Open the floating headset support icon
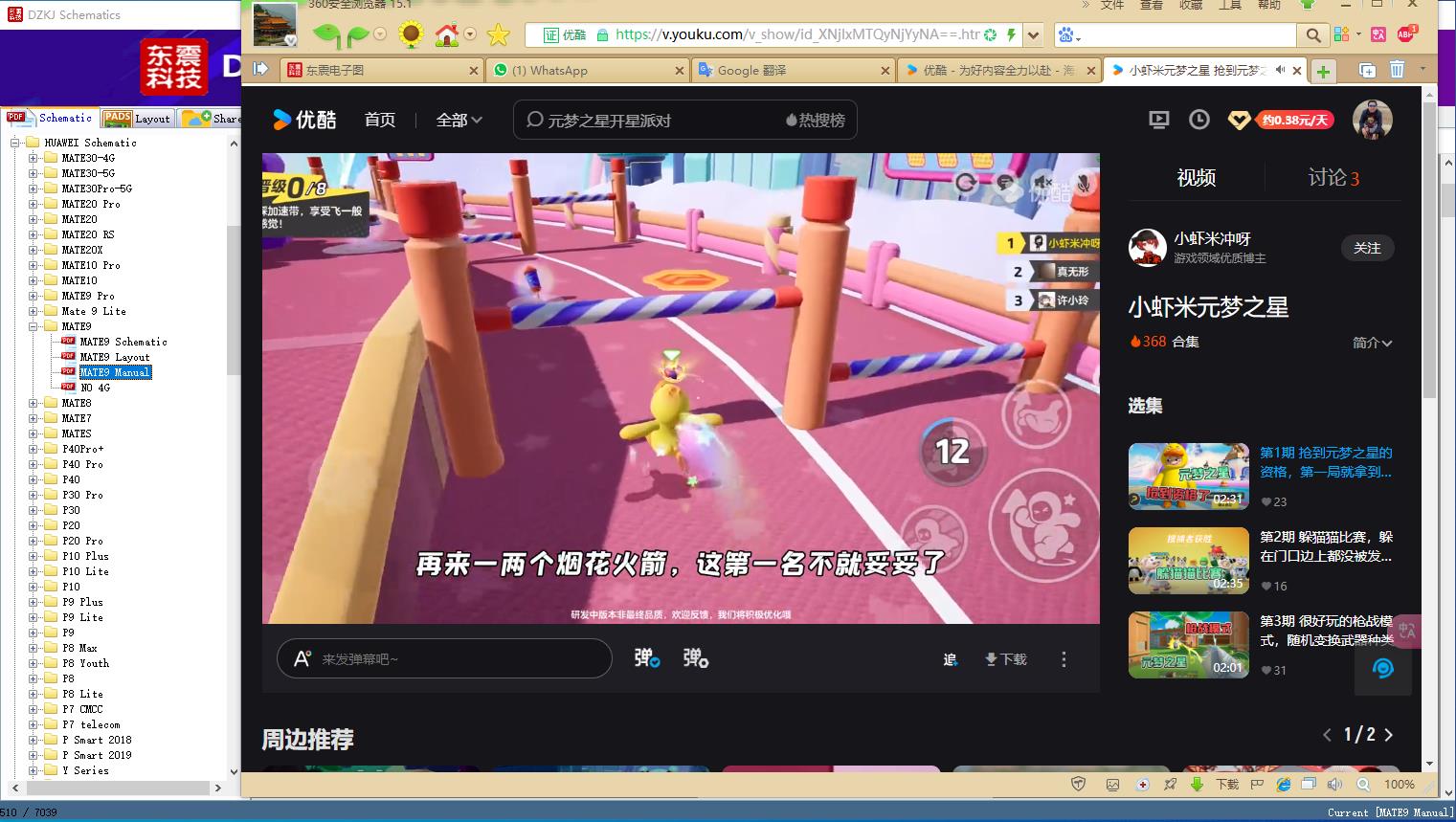This screenshot has width=1456, height=822. point(1382,668)
